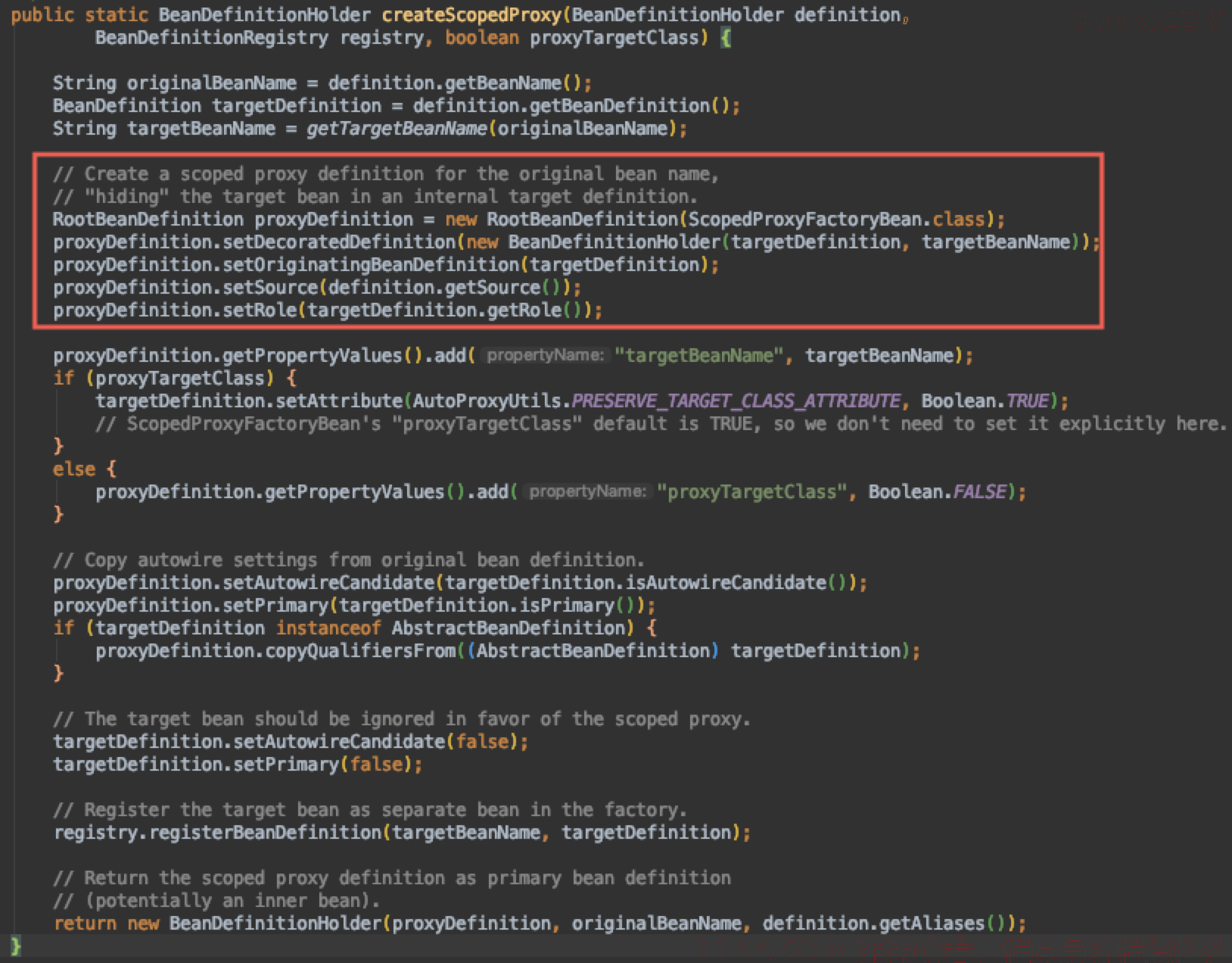Click the createScopedProxy method name
1232x963 pixels.
[x=472, y=15]
